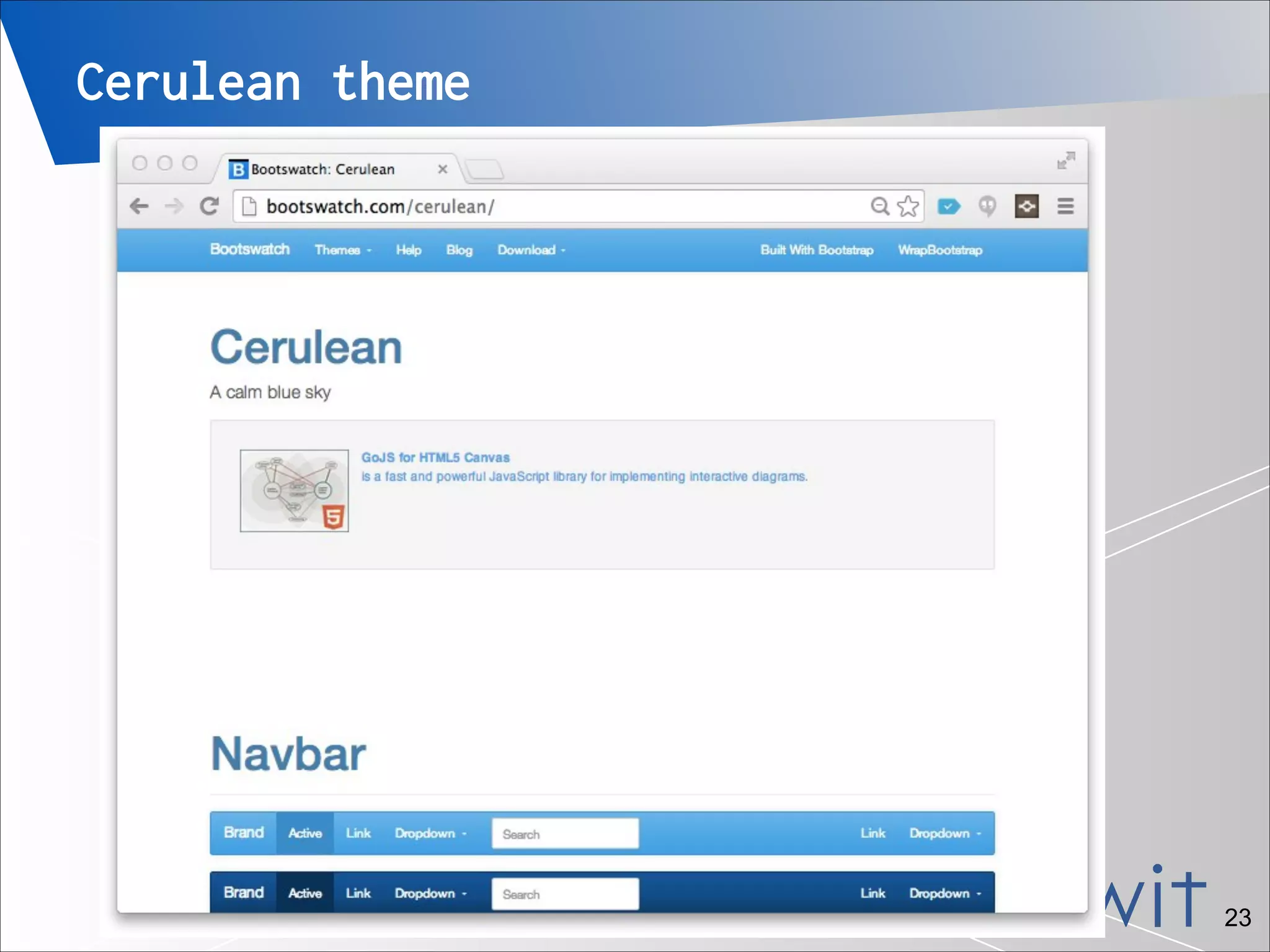Open the Help menu item
Screen dimensions: 1270x952
409,250
